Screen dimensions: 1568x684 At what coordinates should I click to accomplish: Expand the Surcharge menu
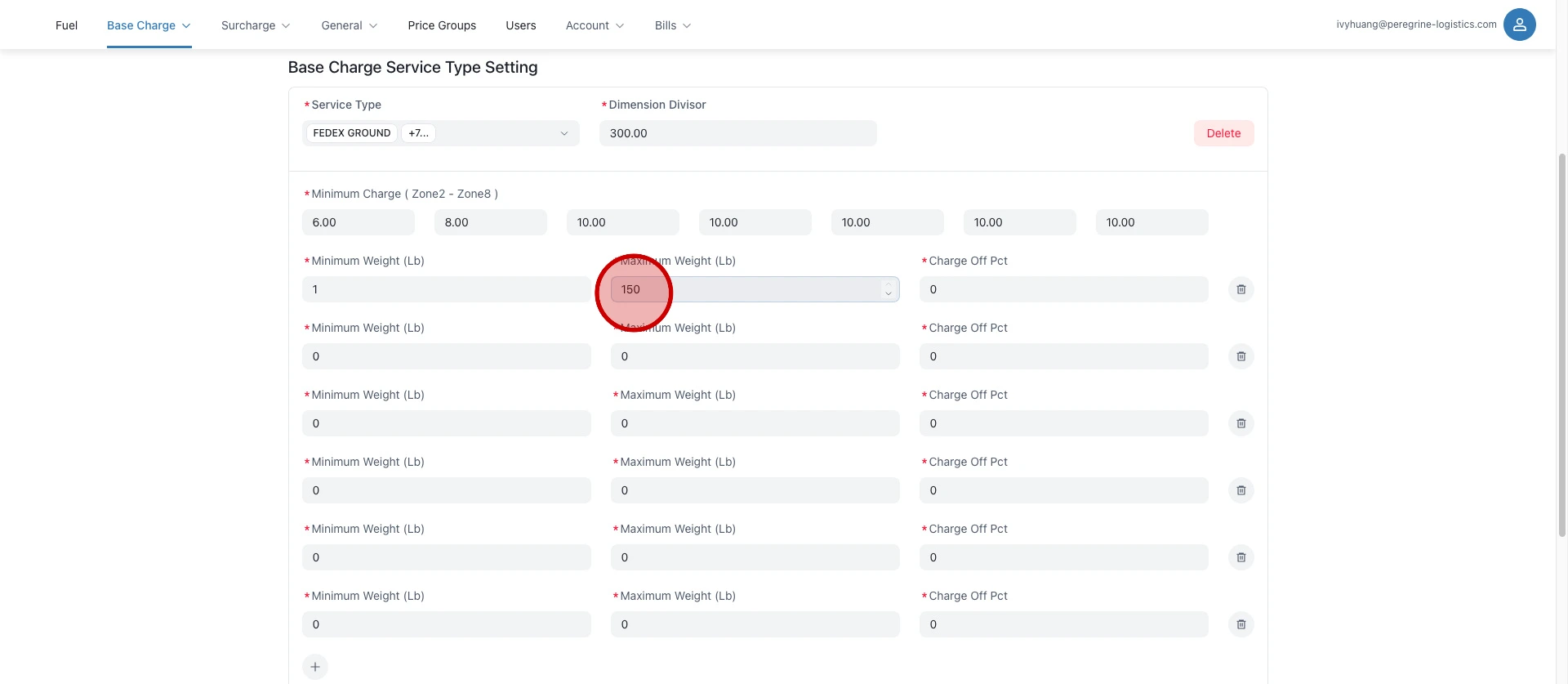point(255,25)
